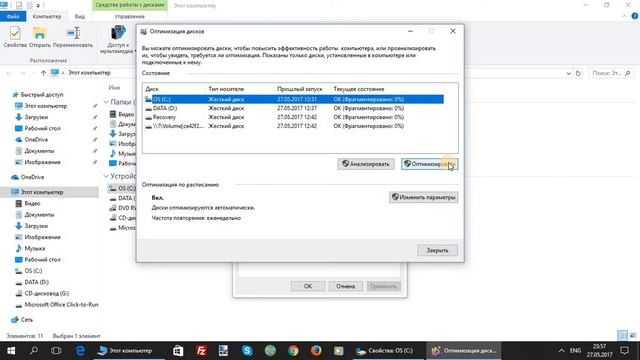Click the Explorer help question-mark icon
The height and width of the screenshot is (360, 640).
point(635,16)
